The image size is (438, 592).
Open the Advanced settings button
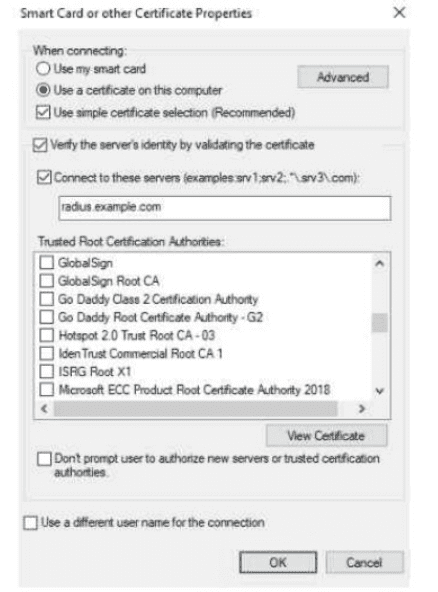pyautogui.click(x=342, y=77)
